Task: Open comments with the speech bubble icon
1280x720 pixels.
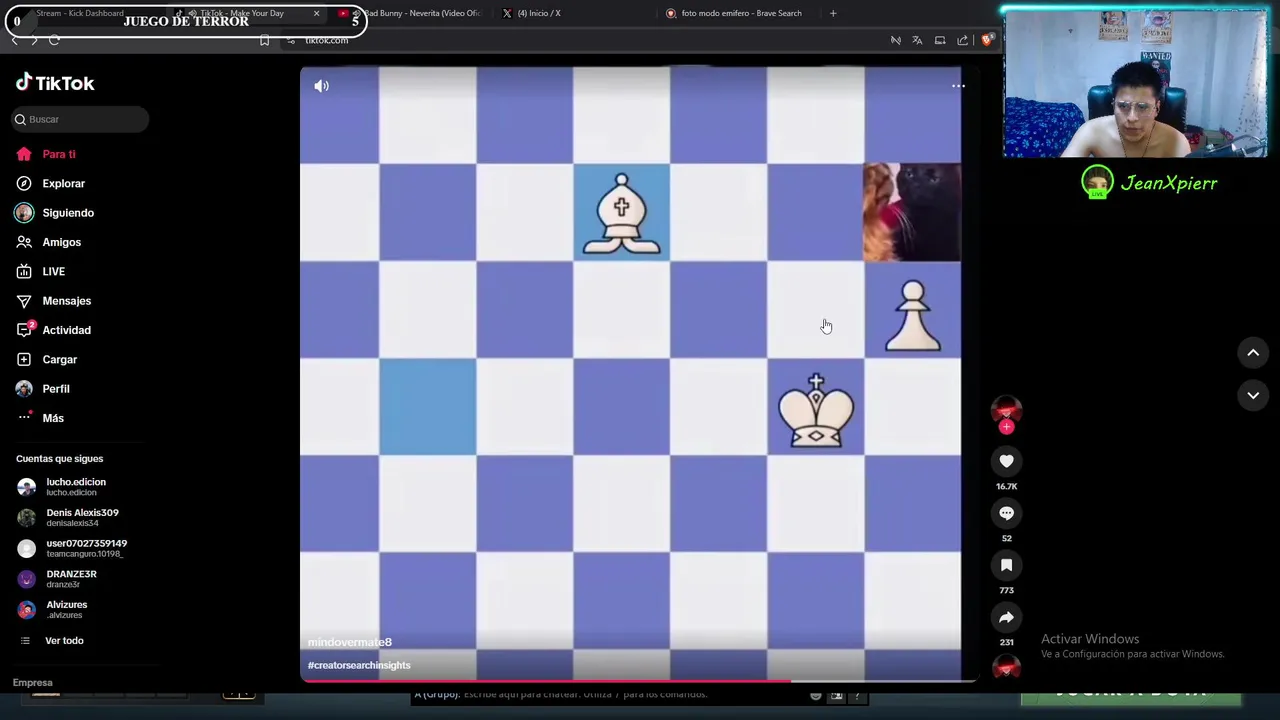Action: (x=1006, y=513)
